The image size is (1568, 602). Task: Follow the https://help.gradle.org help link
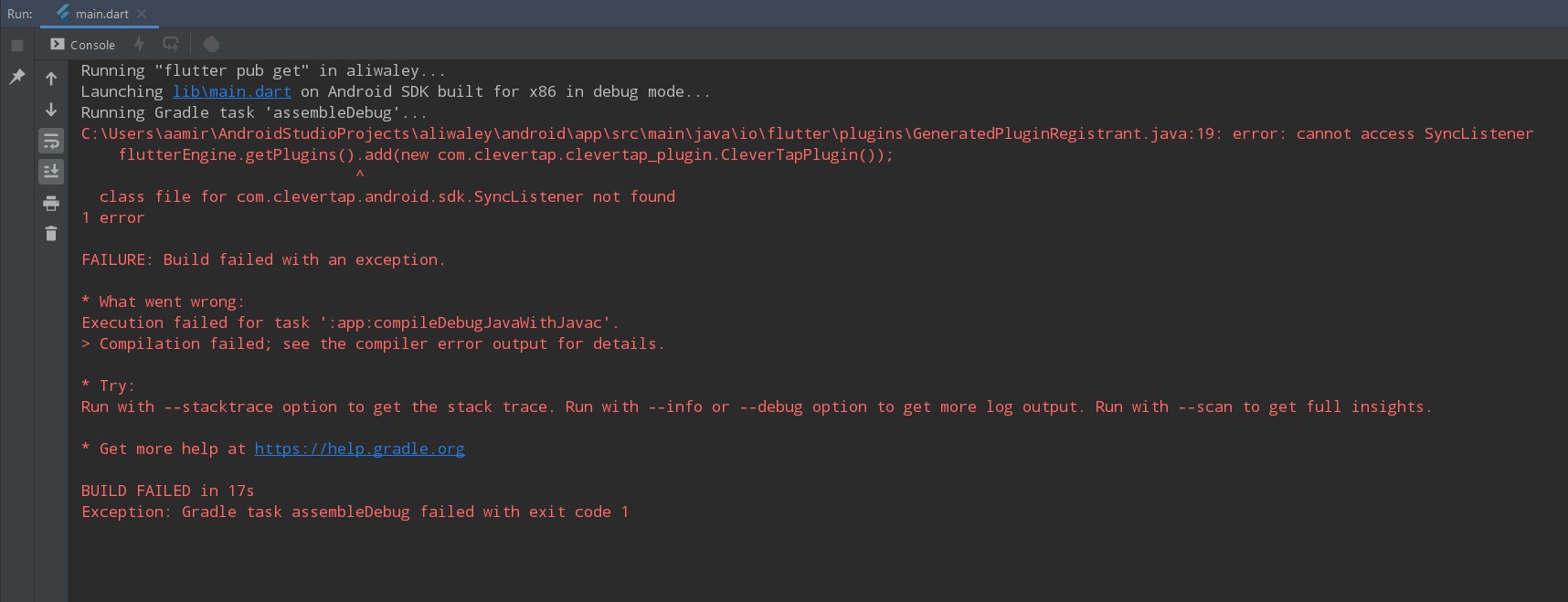click(359, 449)
